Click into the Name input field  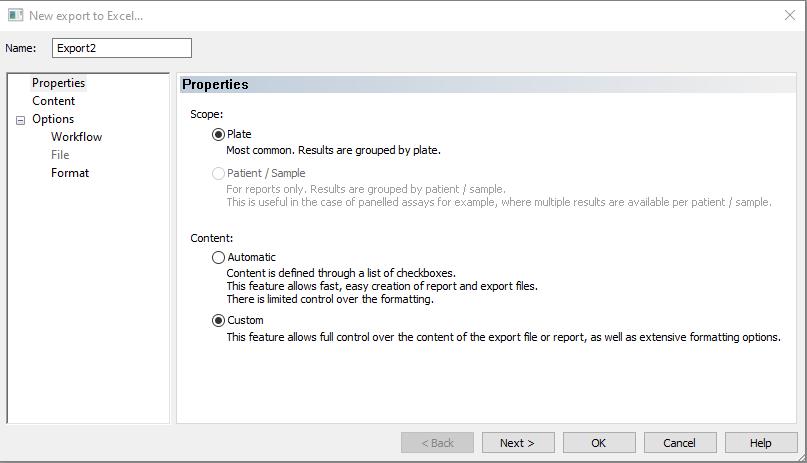(x=122, y=48)
